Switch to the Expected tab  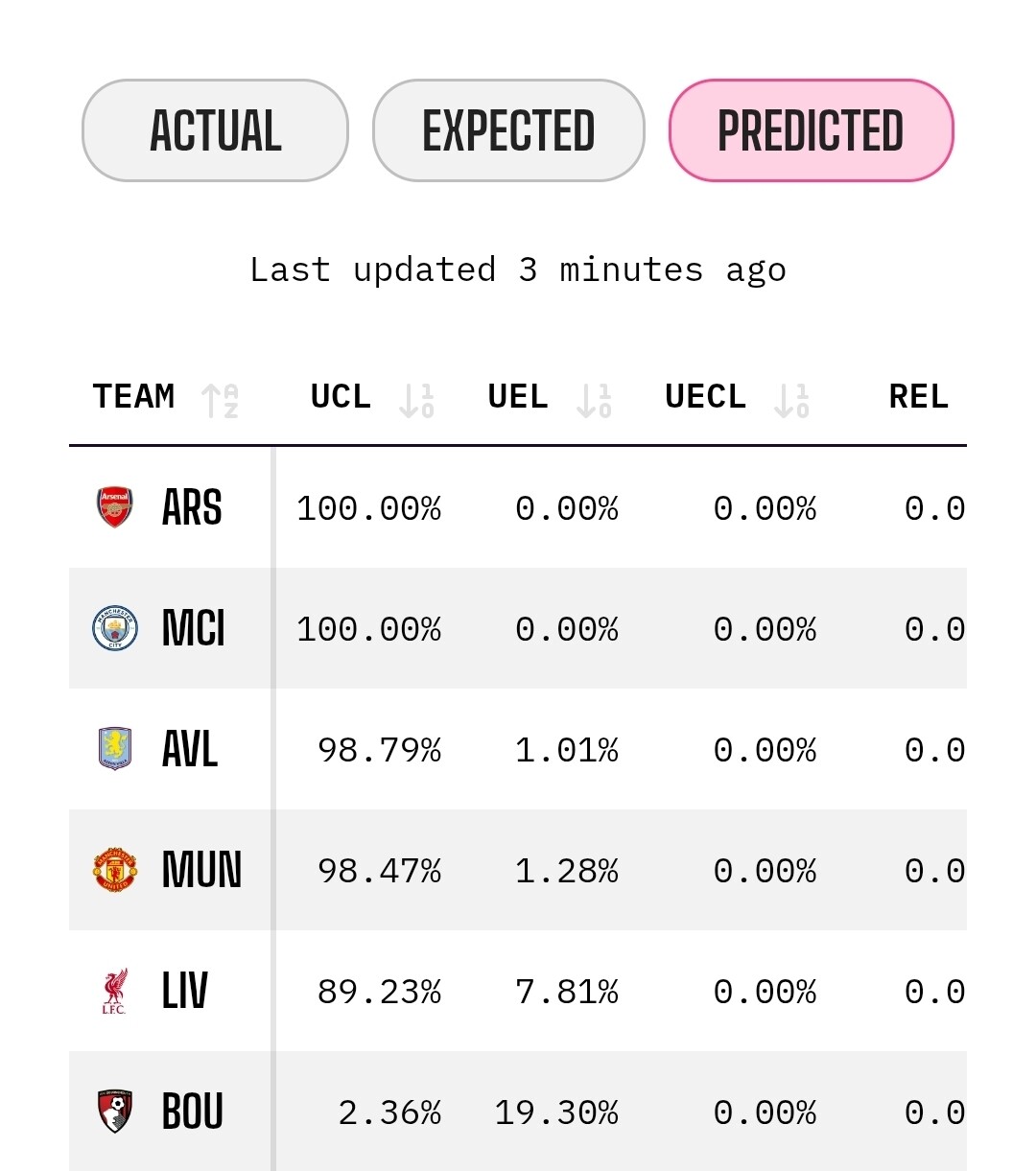[x=508, y=130]
